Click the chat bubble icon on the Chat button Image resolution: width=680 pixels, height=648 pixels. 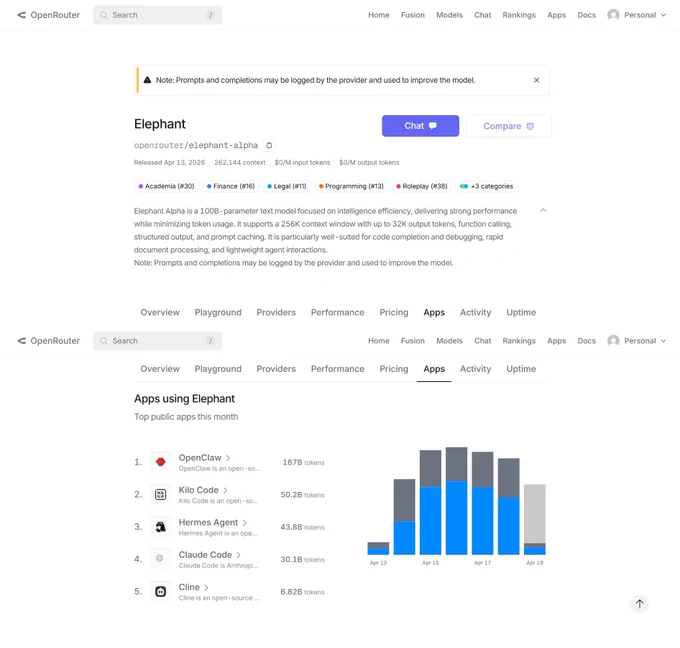click(x=432, y=126)
